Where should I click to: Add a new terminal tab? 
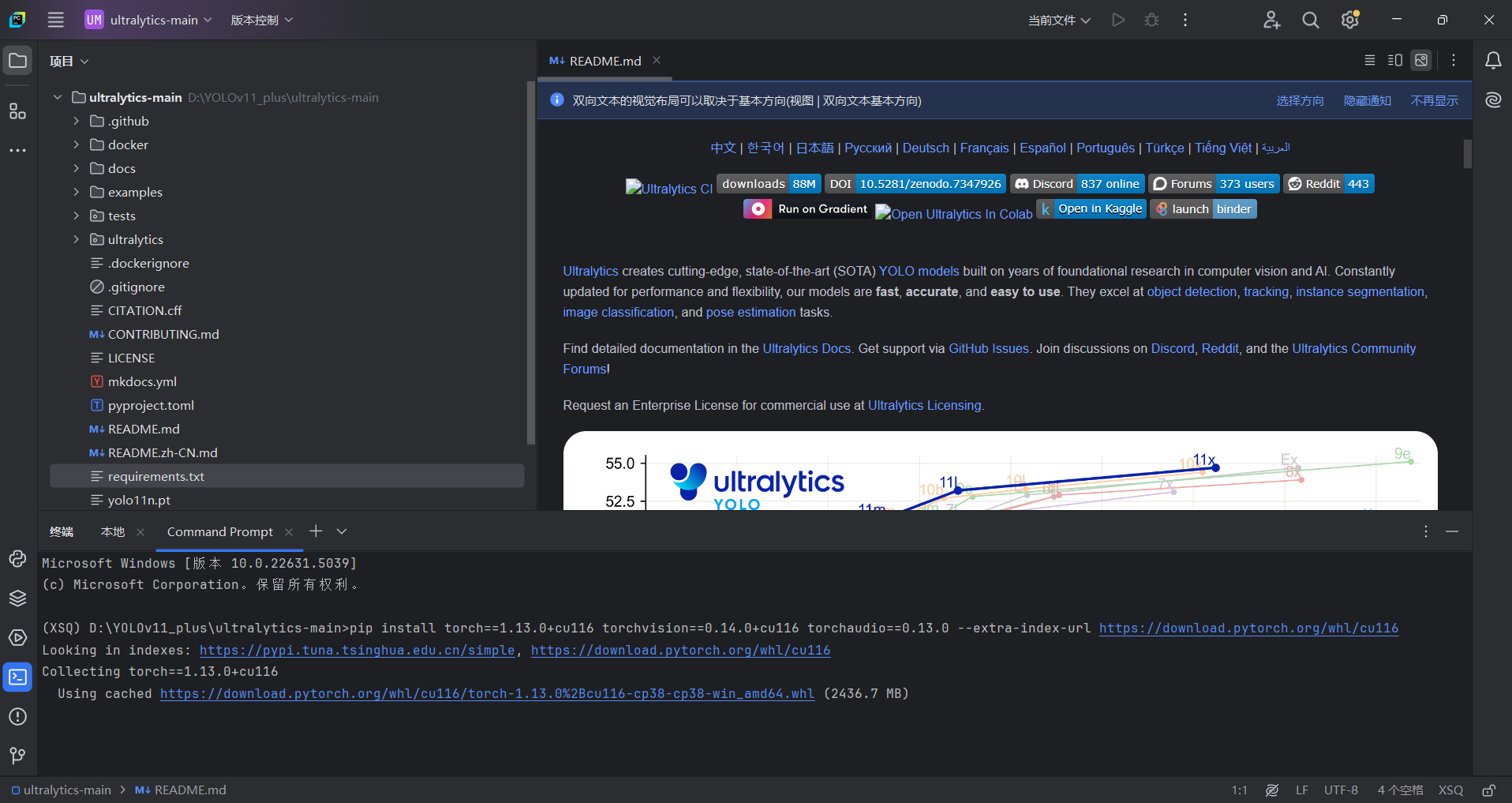tap(316, 531)
